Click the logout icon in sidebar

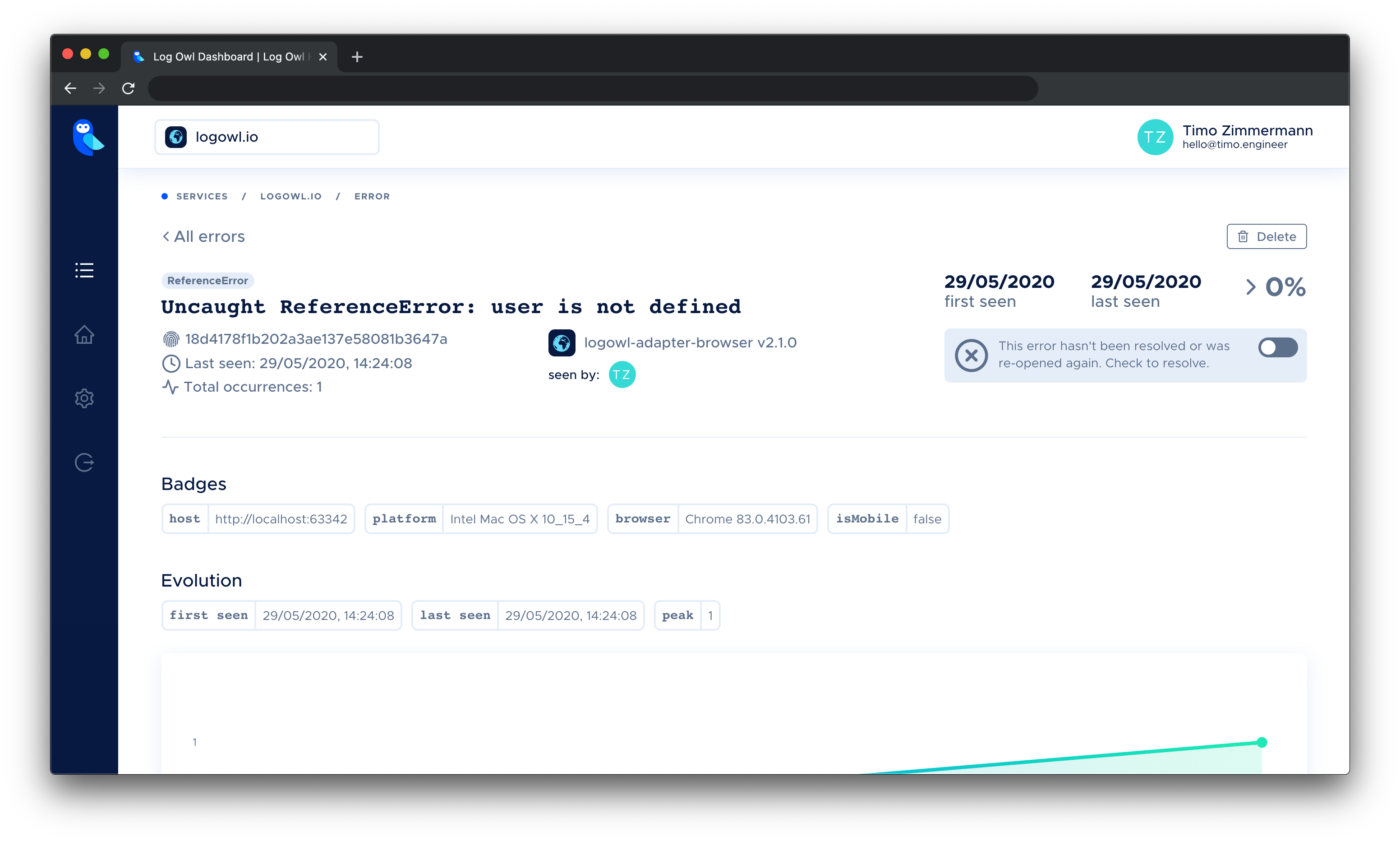pos(84,462)
